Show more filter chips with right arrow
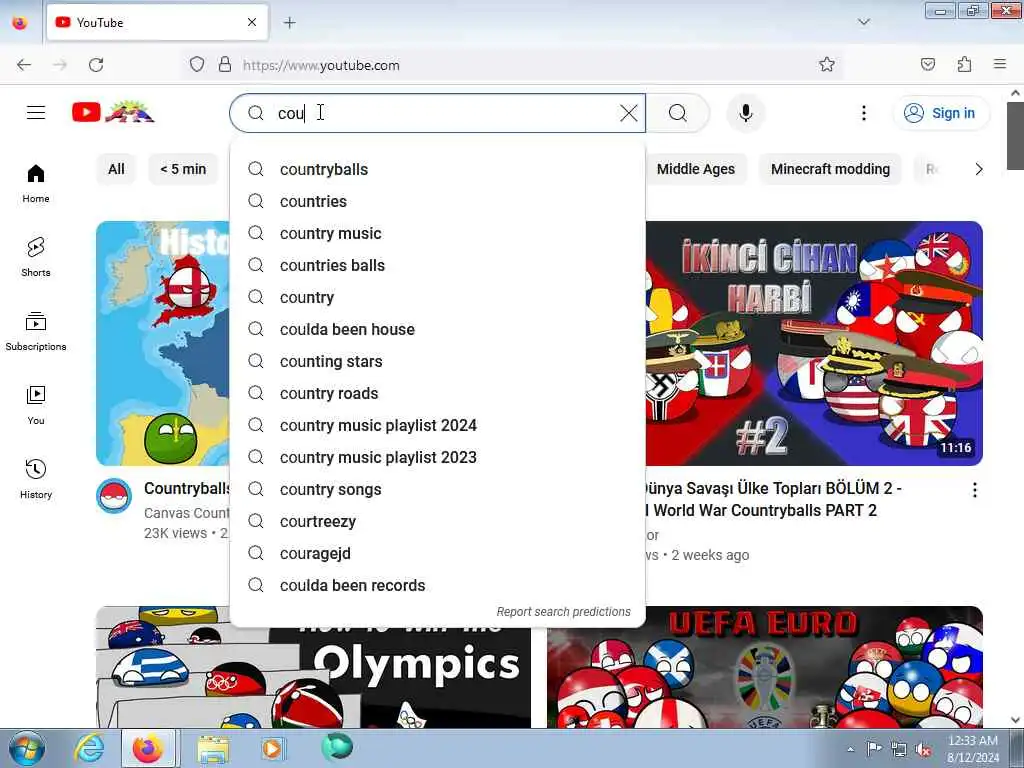Screen dimensions: 1024x768 click(x=978, y=169)
